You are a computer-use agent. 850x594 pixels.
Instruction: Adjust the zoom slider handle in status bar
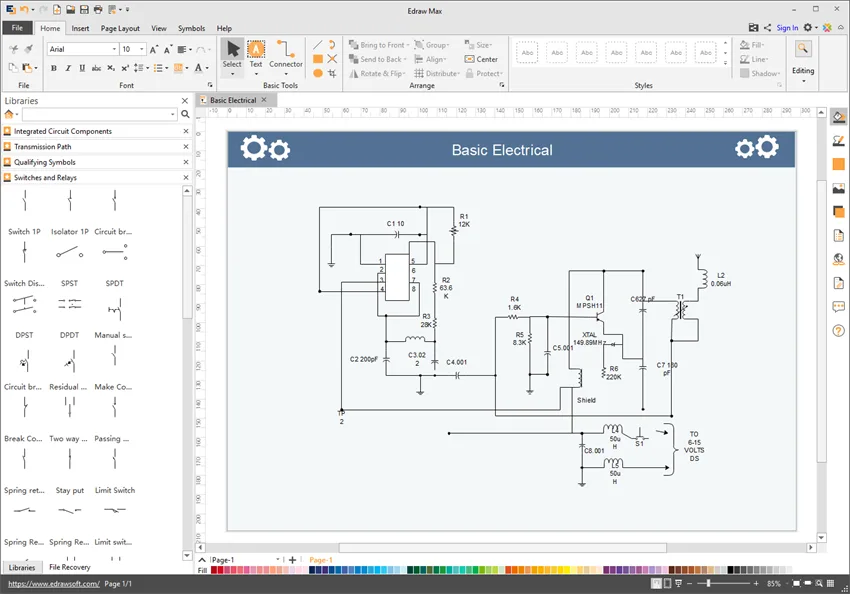708,583
